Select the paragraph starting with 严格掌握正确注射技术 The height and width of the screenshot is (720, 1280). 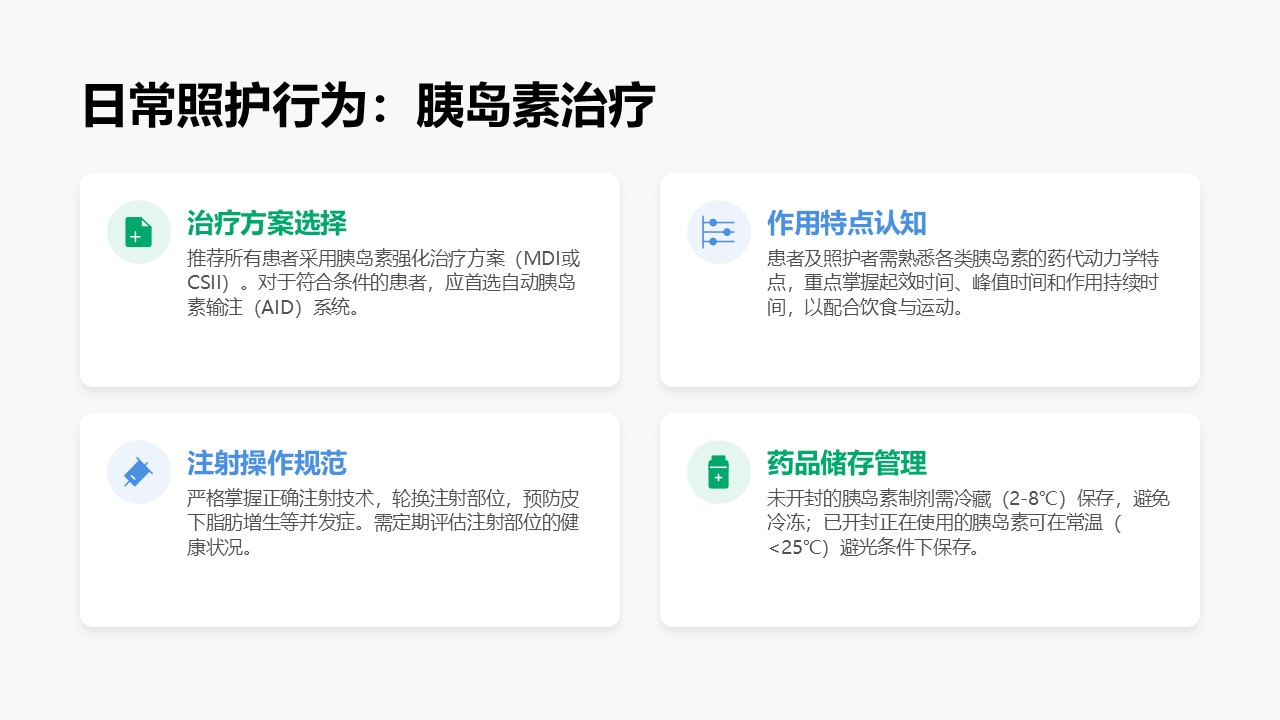(x=383, y=522)
